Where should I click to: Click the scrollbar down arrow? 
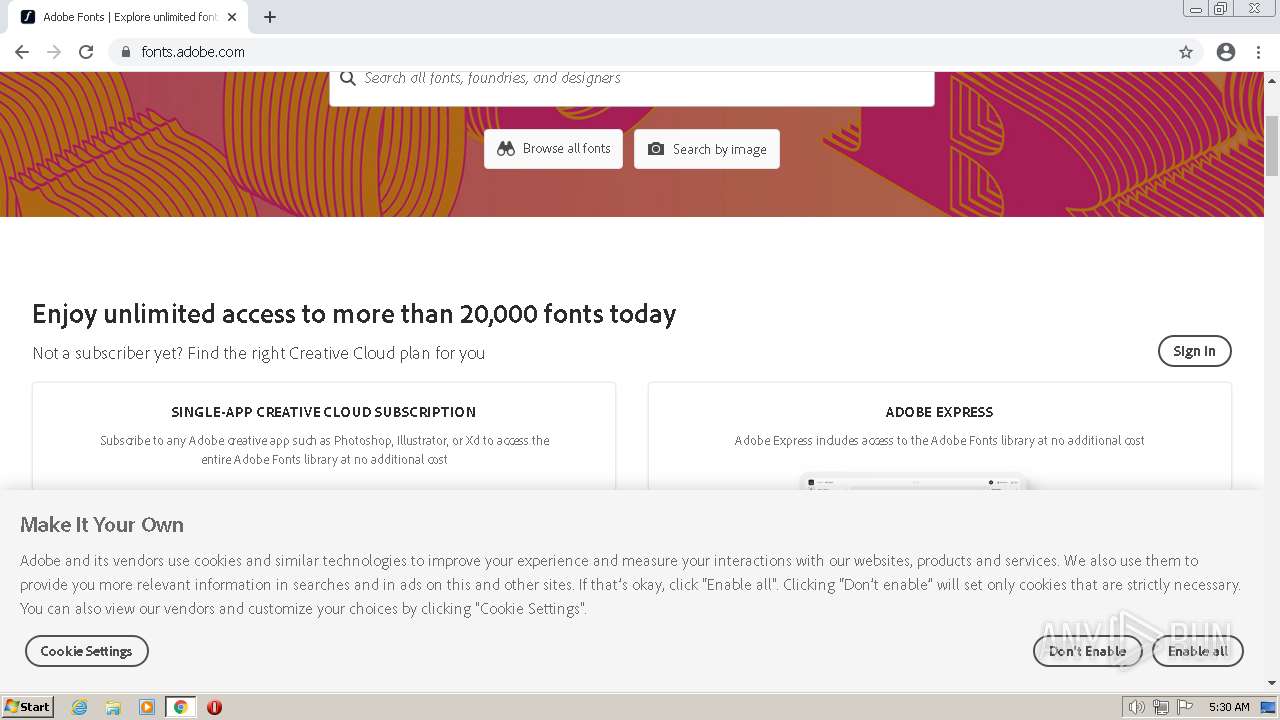click(1272, 683)
